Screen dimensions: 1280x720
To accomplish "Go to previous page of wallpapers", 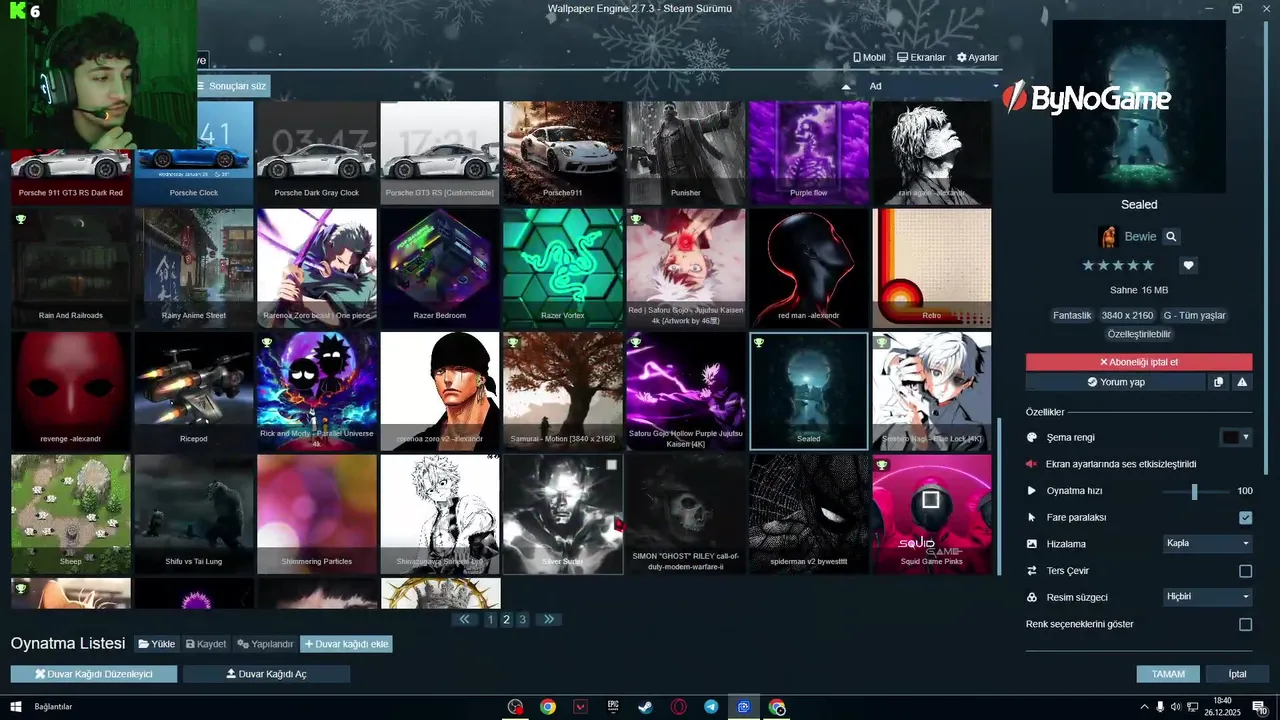I will 464,620.
